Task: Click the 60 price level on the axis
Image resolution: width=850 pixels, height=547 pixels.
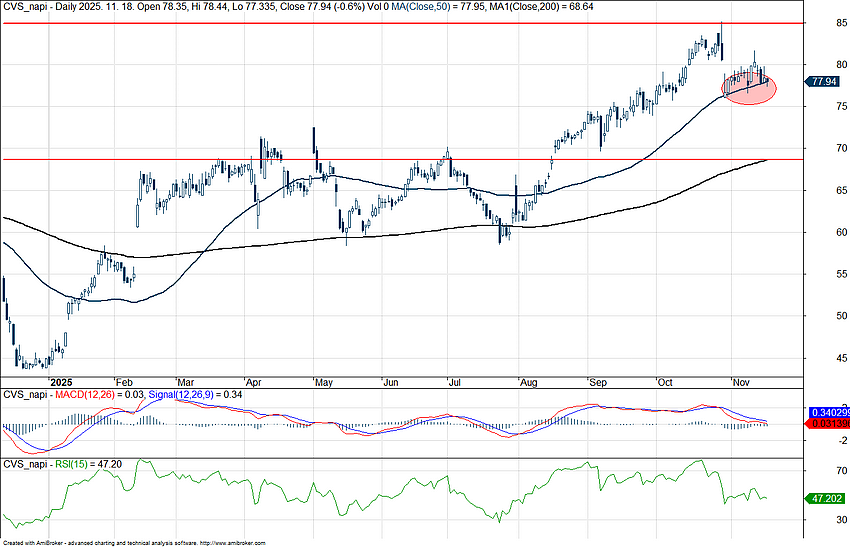Action: click(828, 232)
